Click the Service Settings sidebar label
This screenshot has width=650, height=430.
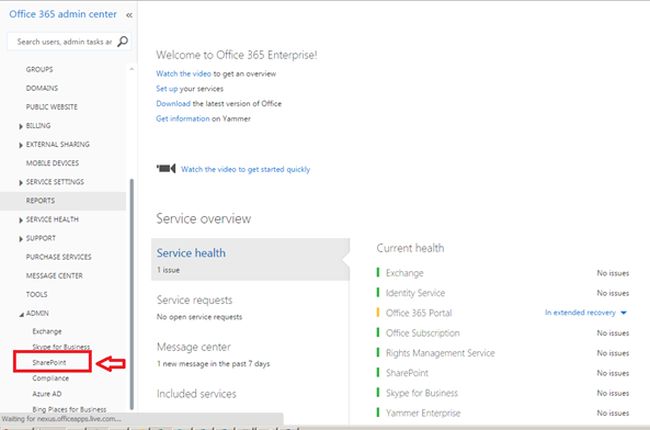point(55,182)
